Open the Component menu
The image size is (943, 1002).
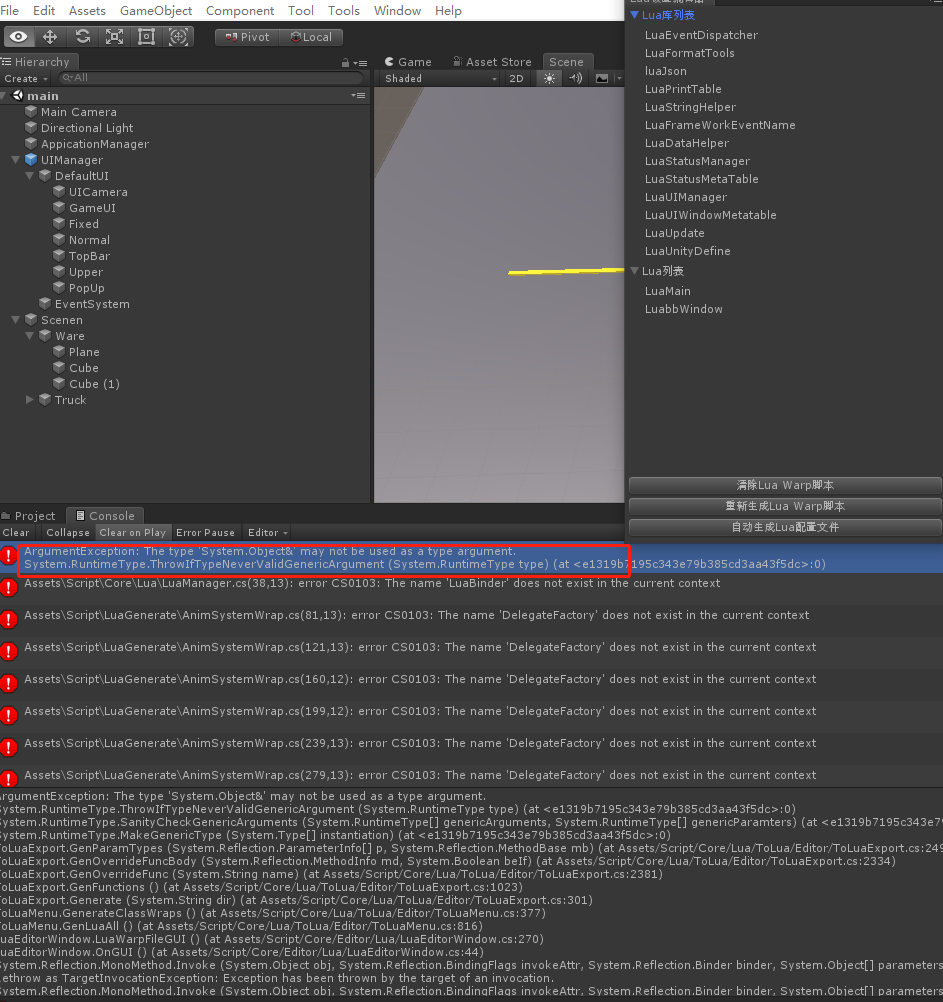(240, 11)
